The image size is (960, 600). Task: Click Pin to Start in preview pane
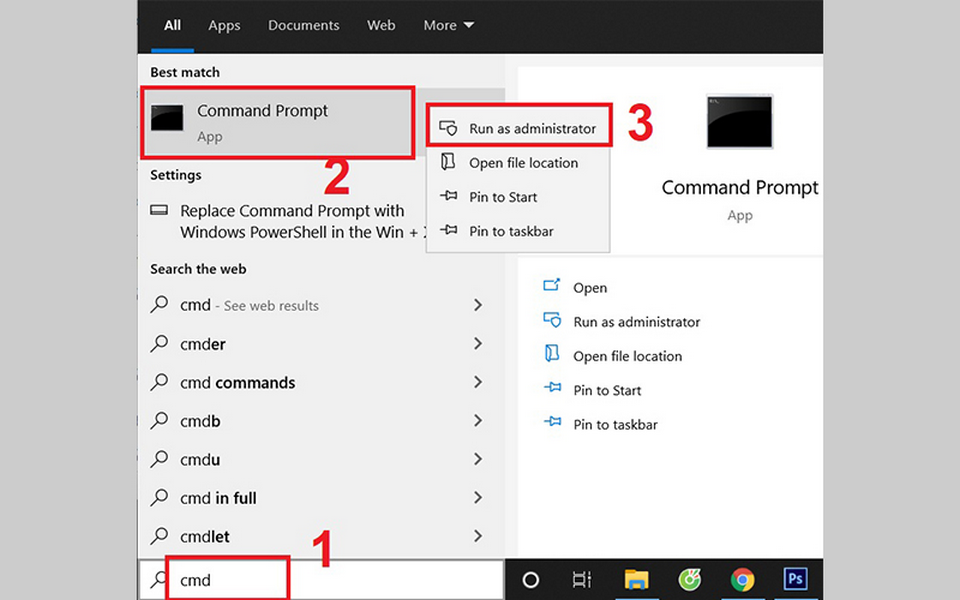(607, 391)
